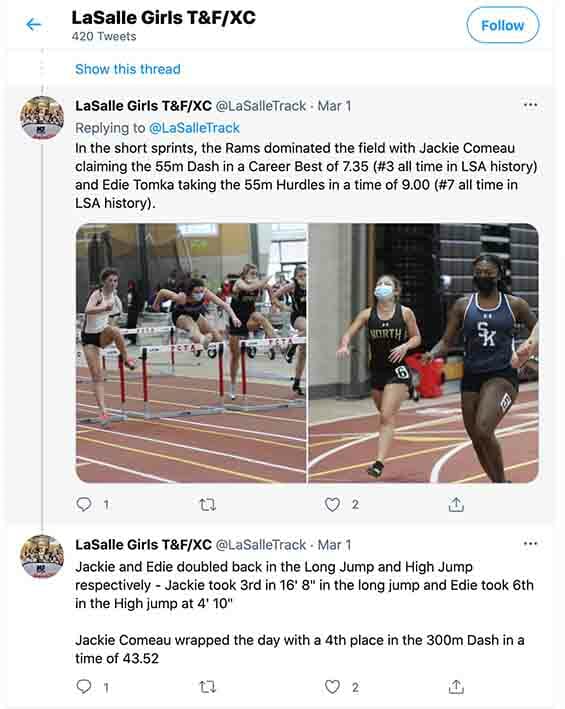Screen dimensions: 565x709
Task: Open the profile avatar on the first tweet
Action: (x=42, y=118)
